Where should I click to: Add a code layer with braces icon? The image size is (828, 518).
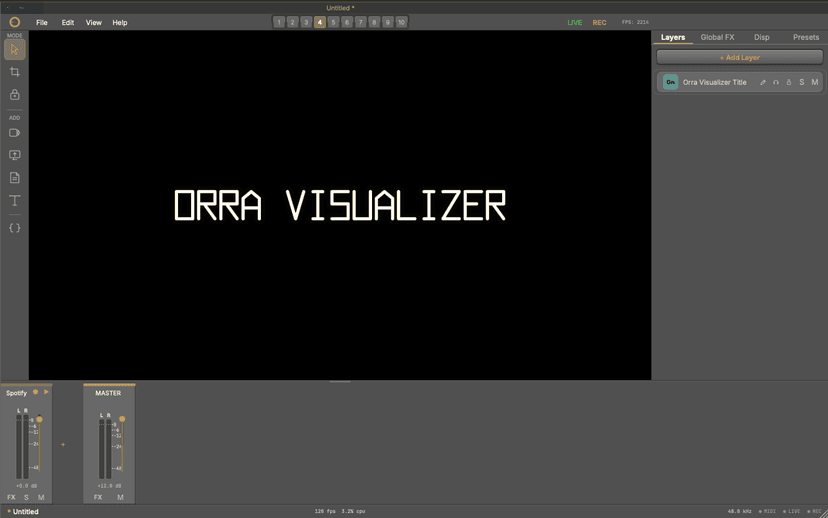click(14, 228)
